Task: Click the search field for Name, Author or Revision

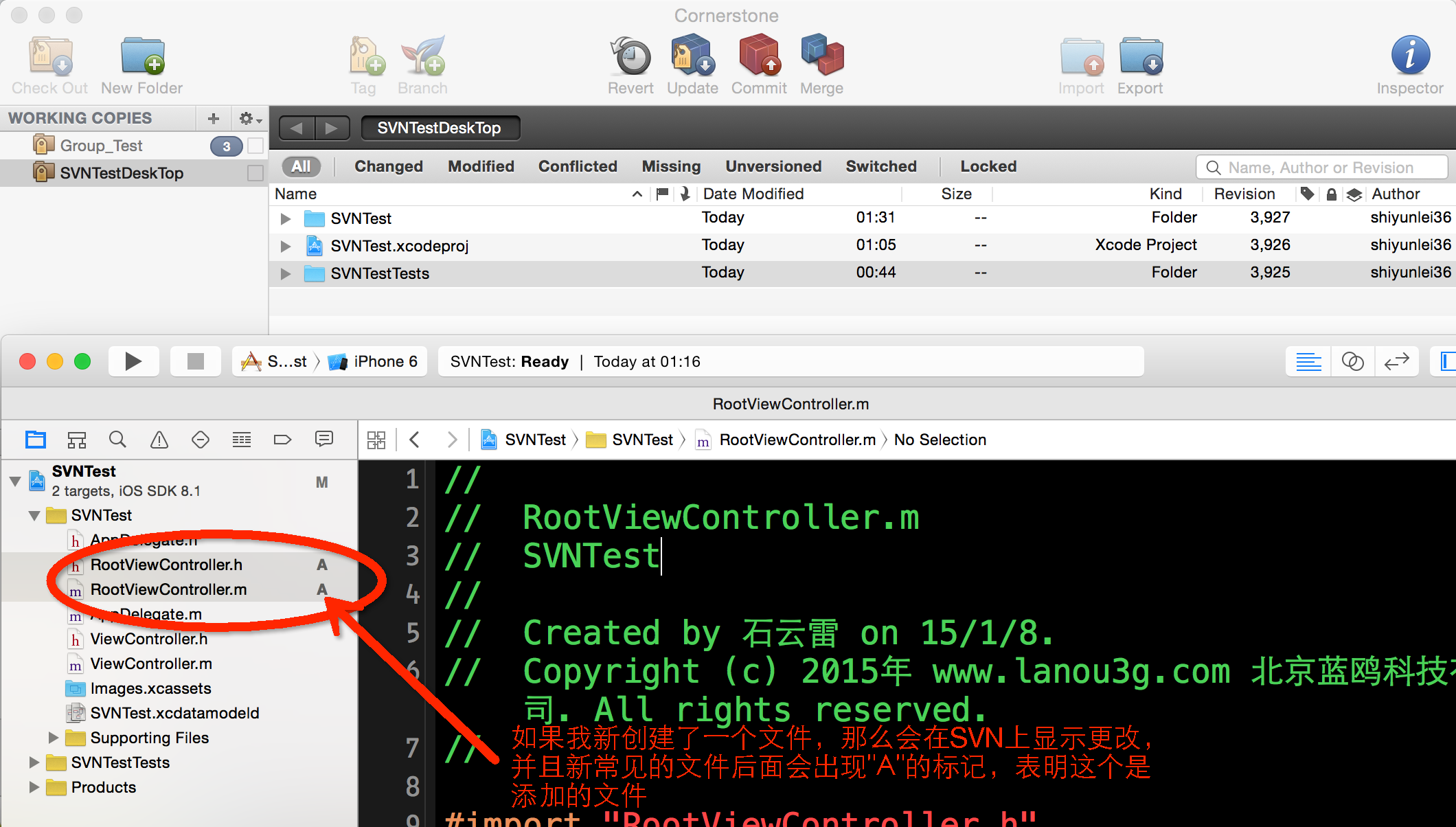Action: click(1322, 168)
